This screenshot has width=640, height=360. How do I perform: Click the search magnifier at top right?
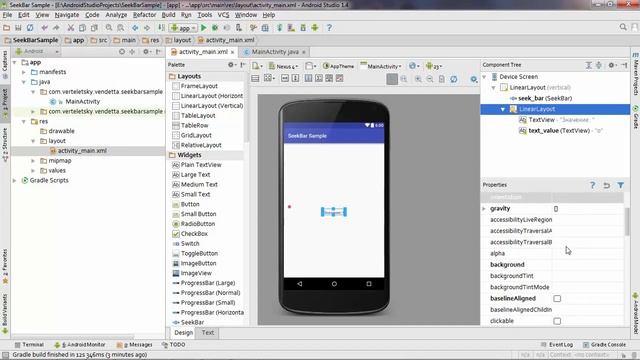[623, 27]
